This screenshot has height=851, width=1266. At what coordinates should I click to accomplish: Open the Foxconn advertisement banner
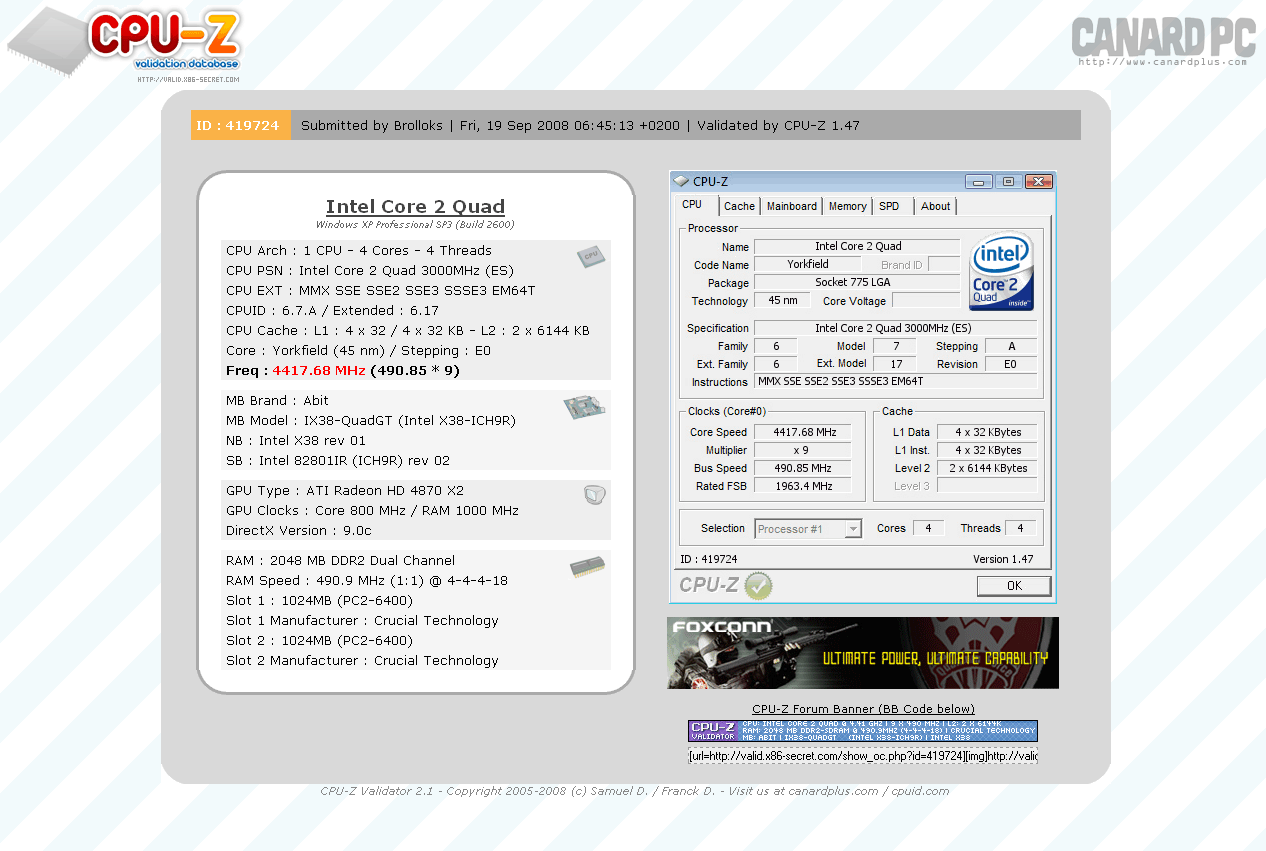(x=863, y=653)
